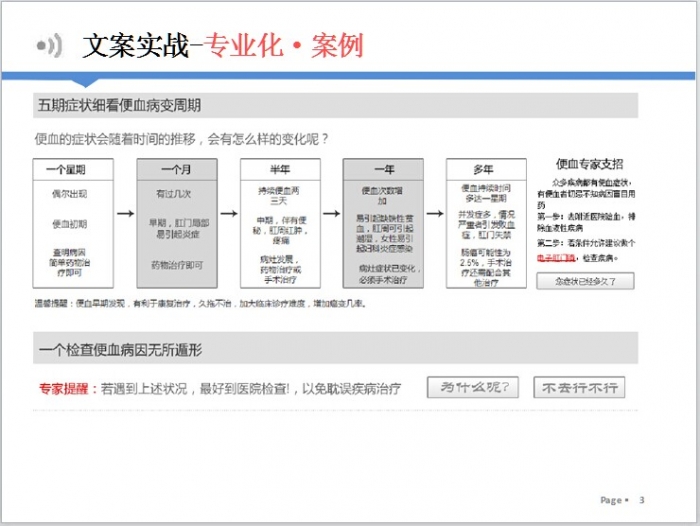Click the arrow between 一年 and 多年
Viewport: 700px width, 526px height.
click(x=434, y=213)
